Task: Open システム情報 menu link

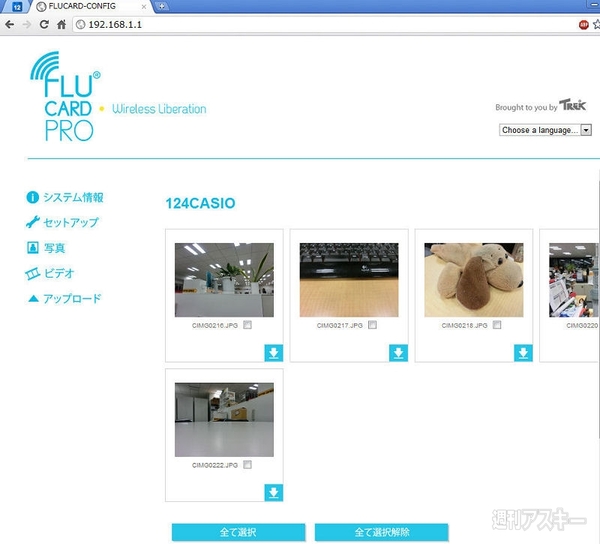Action: [x=73, y=197]
